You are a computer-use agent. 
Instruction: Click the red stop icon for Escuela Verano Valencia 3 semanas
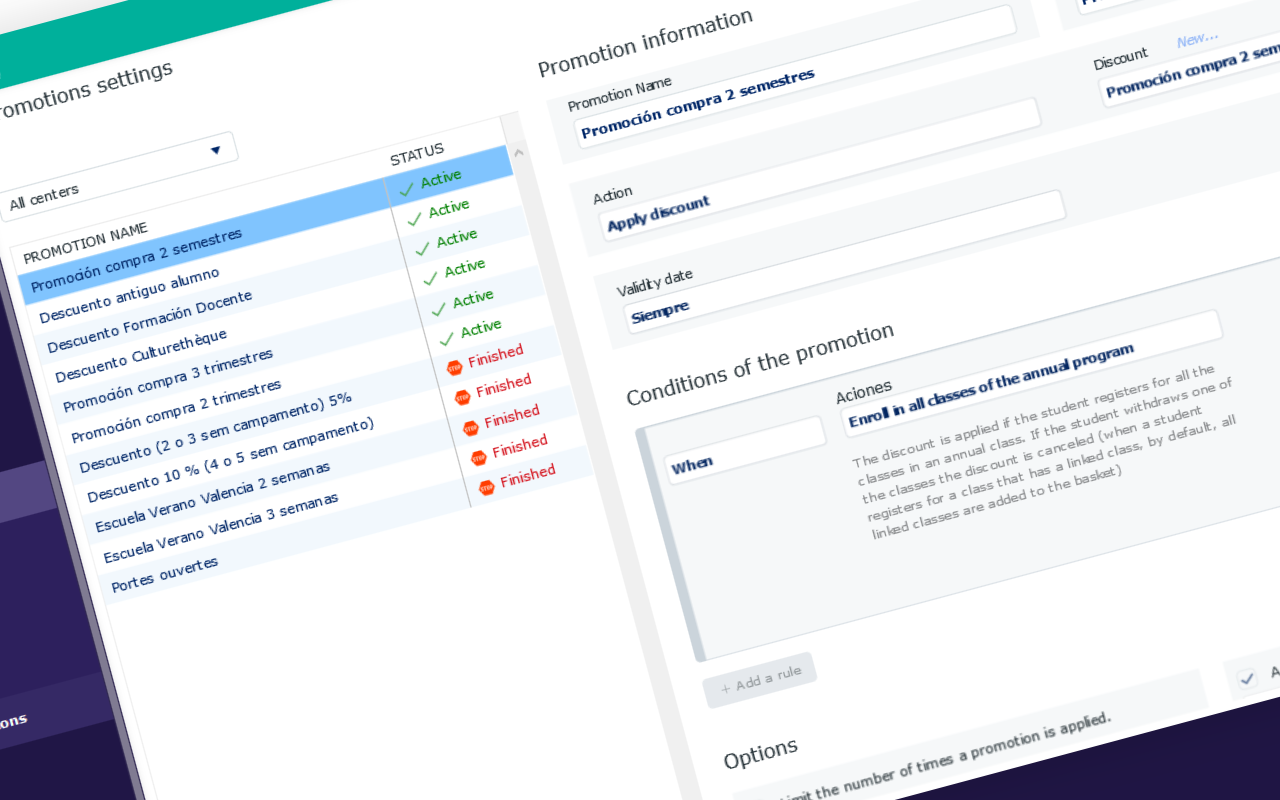click(x=478, y=457)
